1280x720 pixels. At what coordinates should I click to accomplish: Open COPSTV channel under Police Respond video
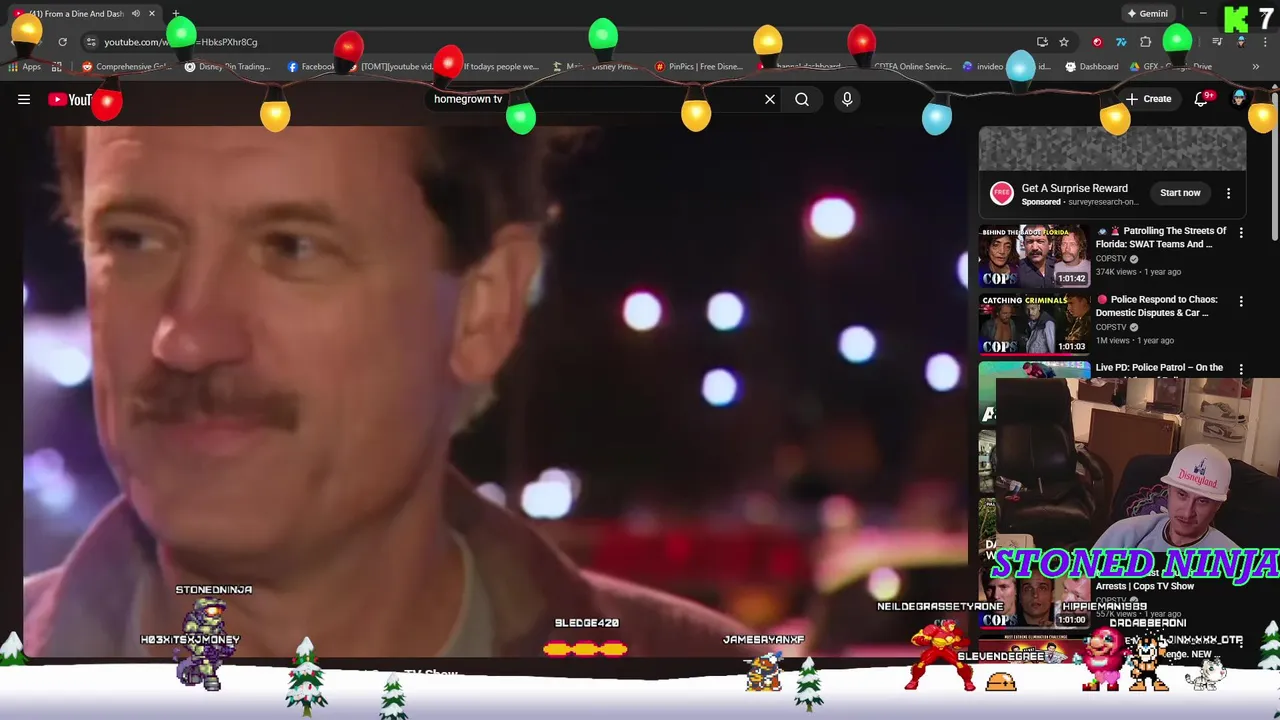point(1111,327)
